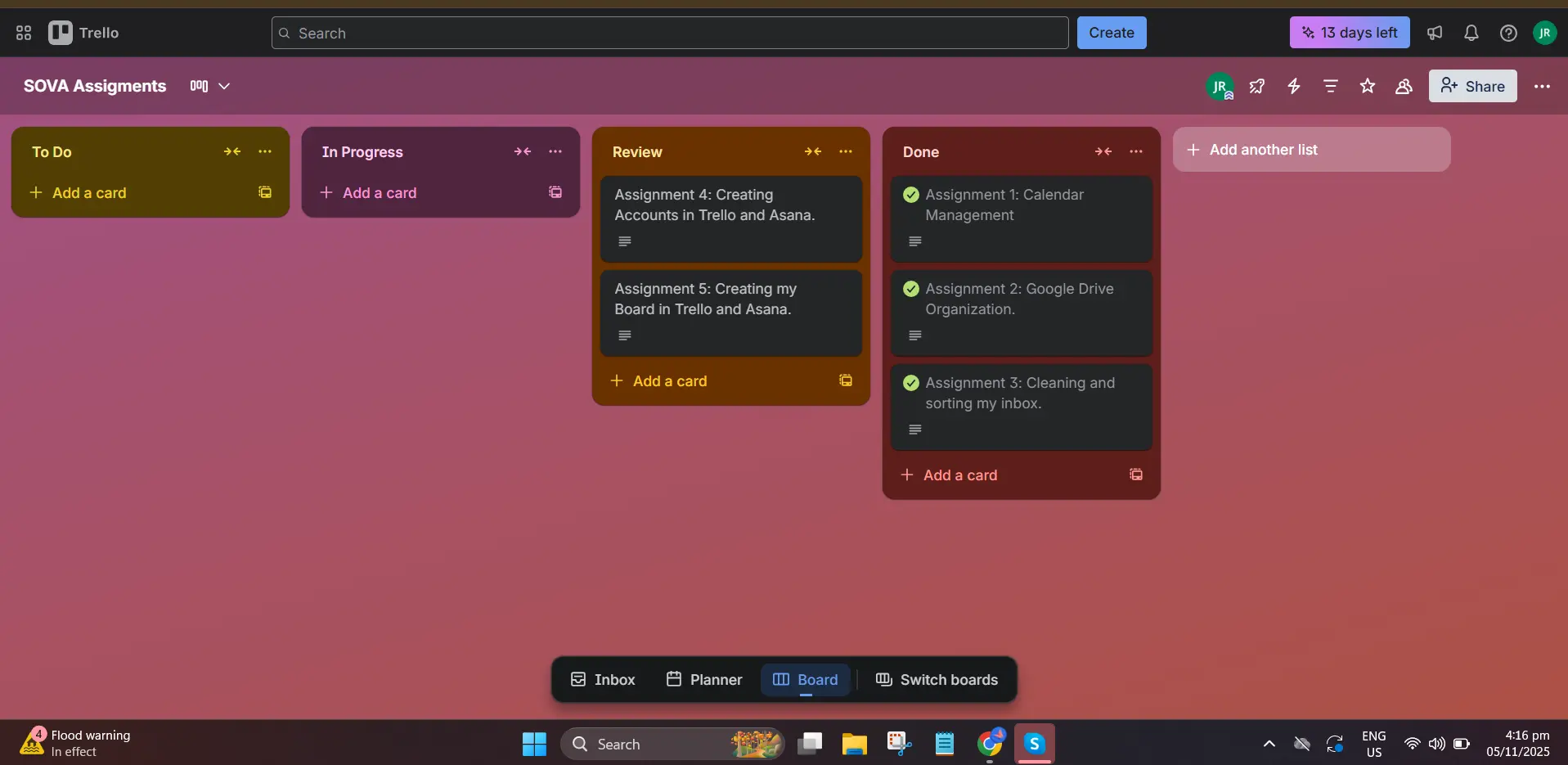The width and height of the screenshot is (1568, 765).
Task: Collapse the To Do list
Action: [232, 151]
